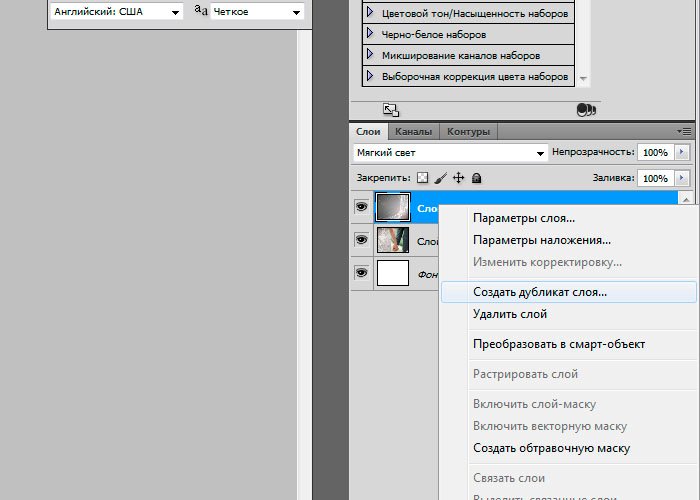Click the lock all padlock icon

(476, 178)
